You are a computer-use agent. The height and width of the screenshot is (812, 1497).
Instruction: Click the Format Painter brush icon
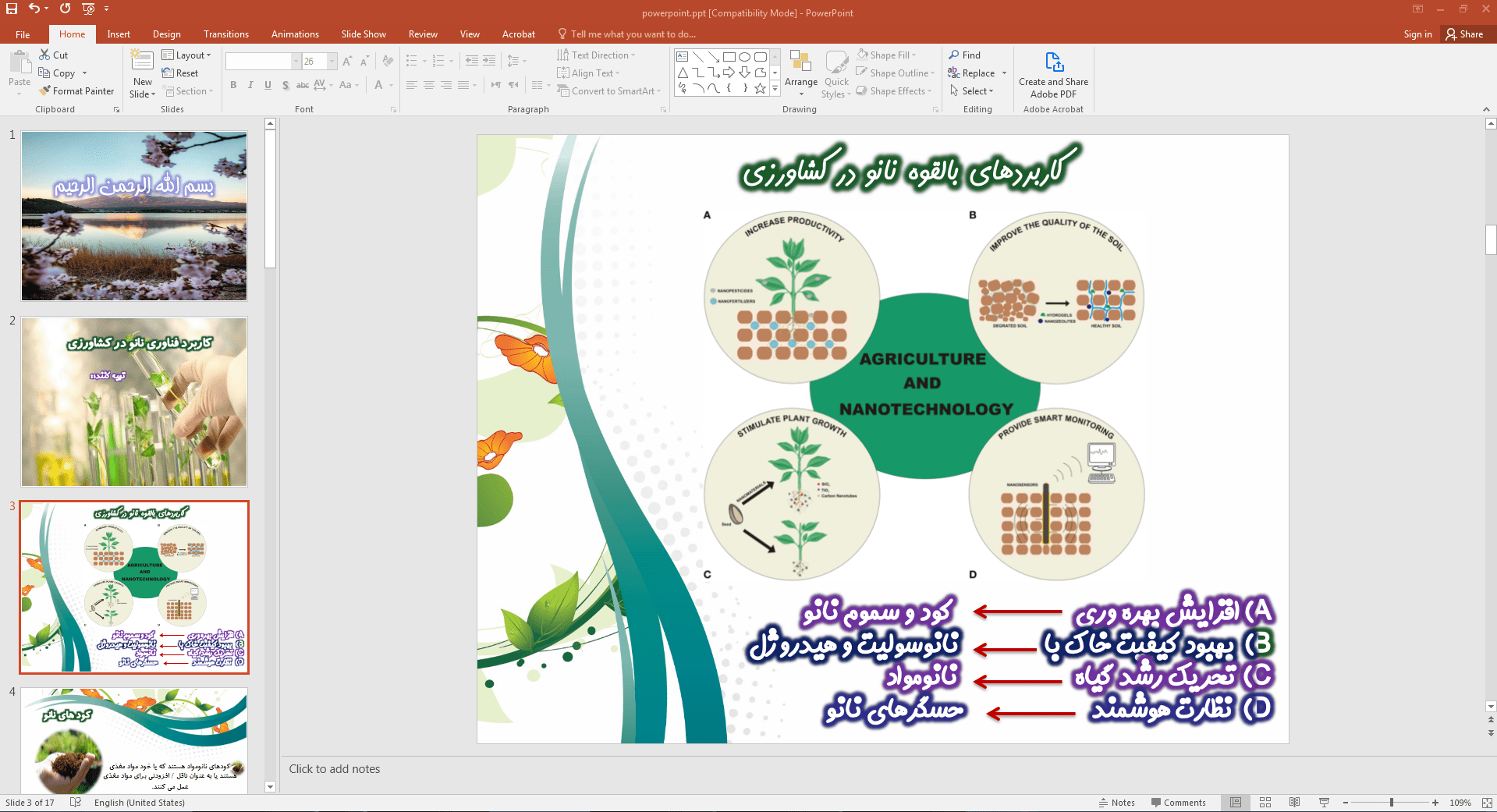click(45, 91)
